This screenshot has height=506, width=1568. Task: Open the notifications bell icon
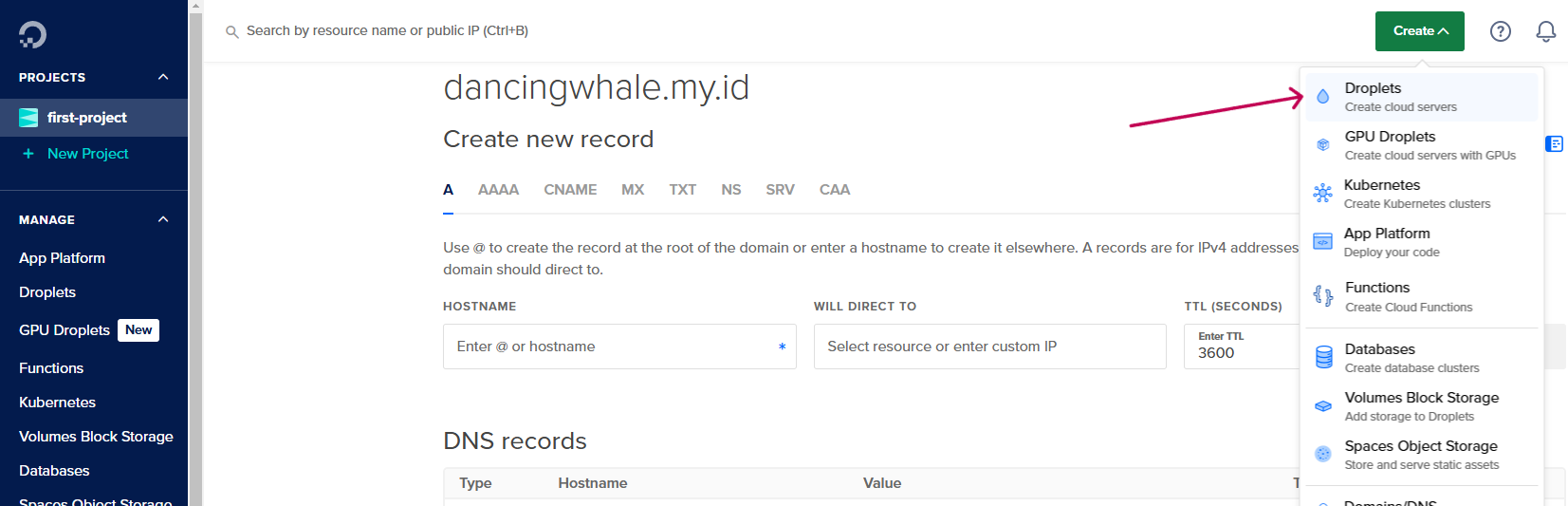(x=1545, y=31)
